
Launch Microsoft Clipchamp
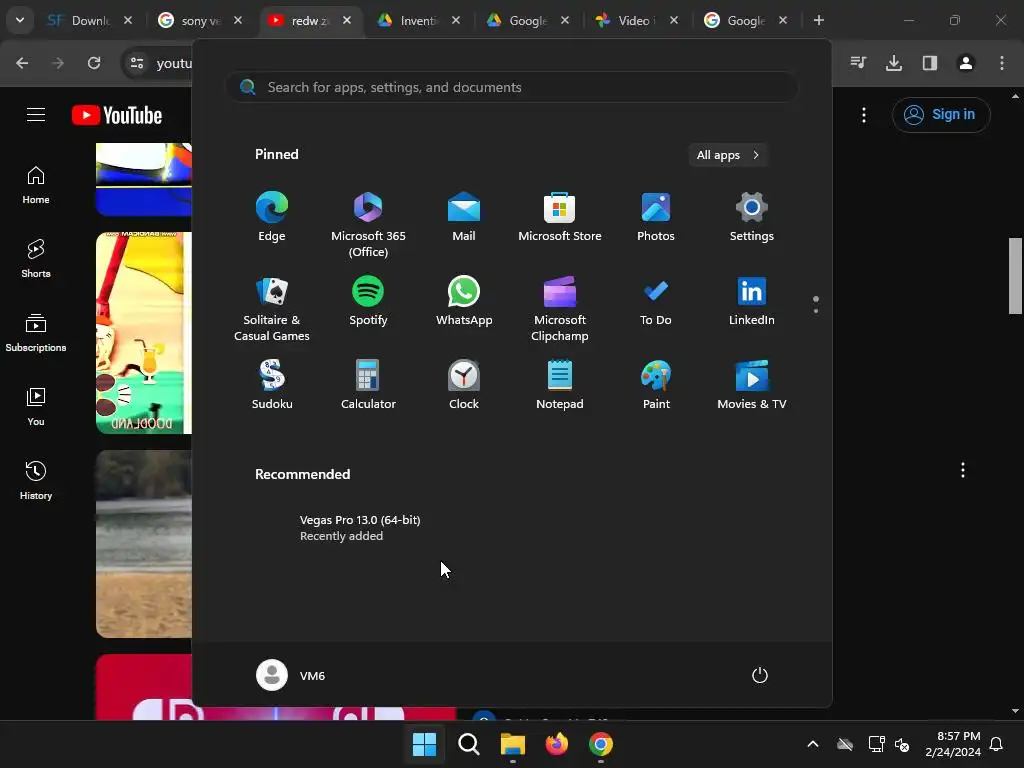[560, 309]
